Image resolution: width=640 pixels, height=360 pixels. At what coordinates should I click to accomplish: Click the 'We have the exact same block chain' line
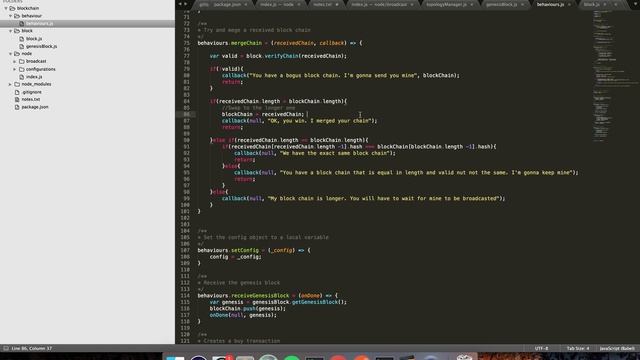click(x=315, y=153)
